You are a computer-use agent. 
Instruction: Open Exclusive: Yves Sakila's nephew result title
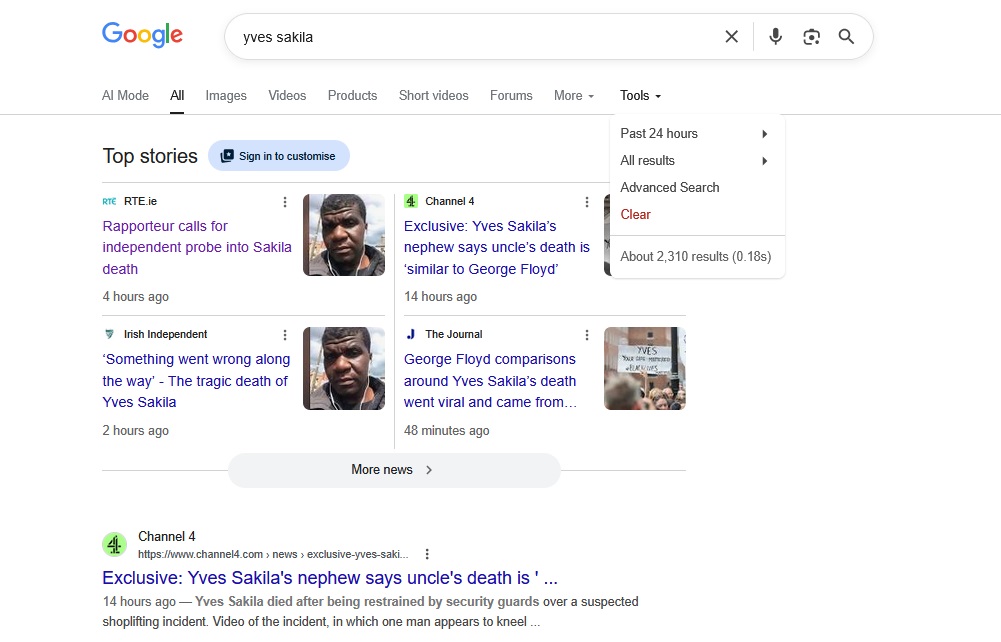click(330, 578)
